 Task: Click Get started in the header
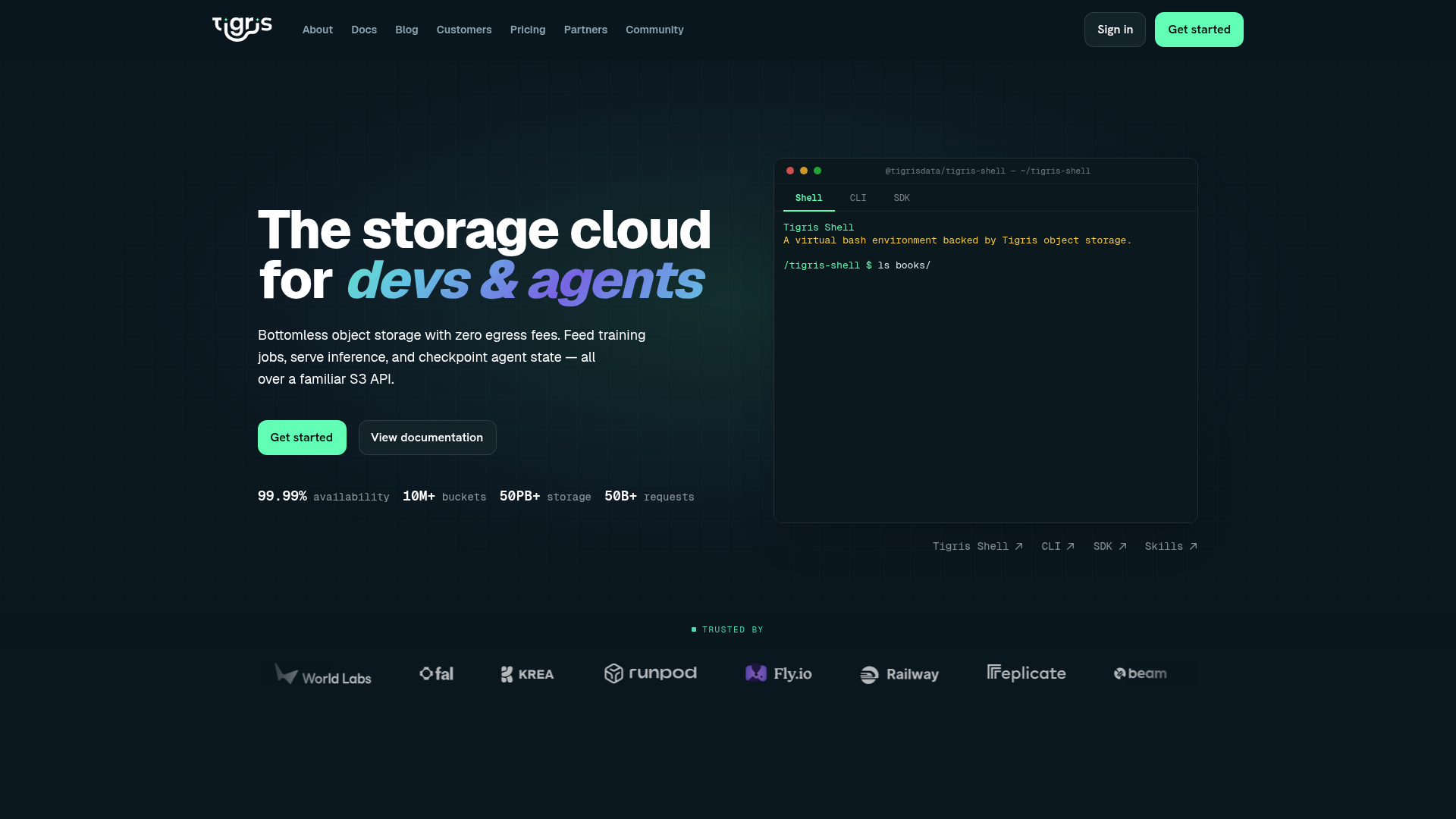click(1199, 30)
